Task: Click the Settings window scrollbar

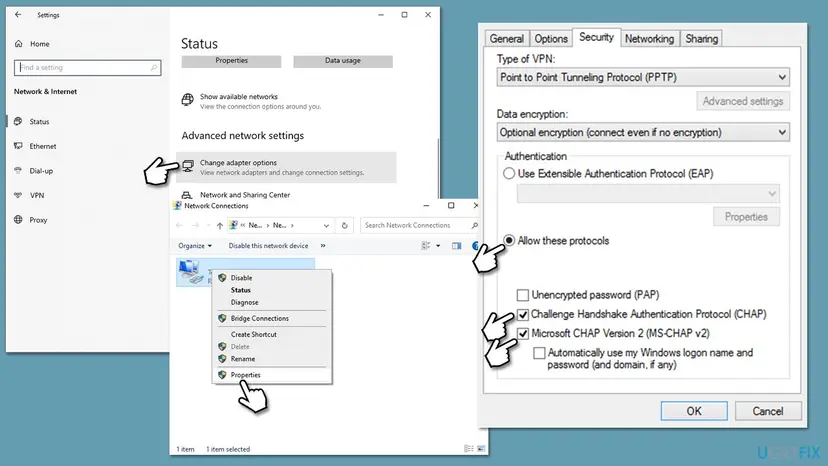Action: click(x=438, y=169)
